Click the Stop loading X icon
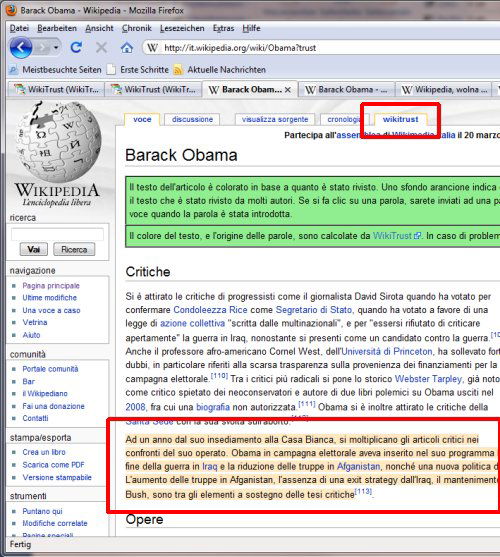Image resolution: width=500 pixels, height=557 pixels. 101,47
